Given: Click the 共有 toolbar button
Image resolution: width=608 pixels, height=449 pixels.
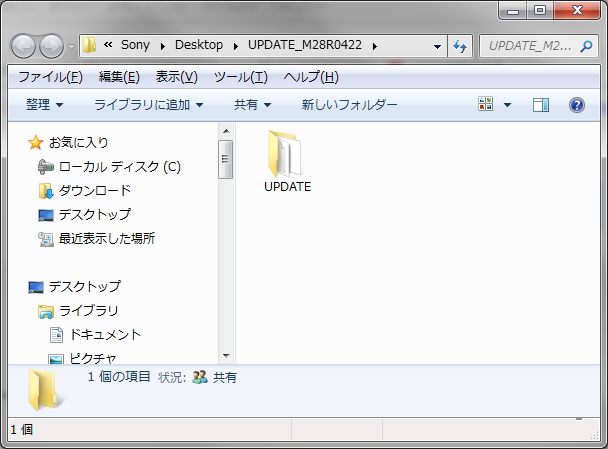Looking at the screenshot, I should (x=252, y=105).
